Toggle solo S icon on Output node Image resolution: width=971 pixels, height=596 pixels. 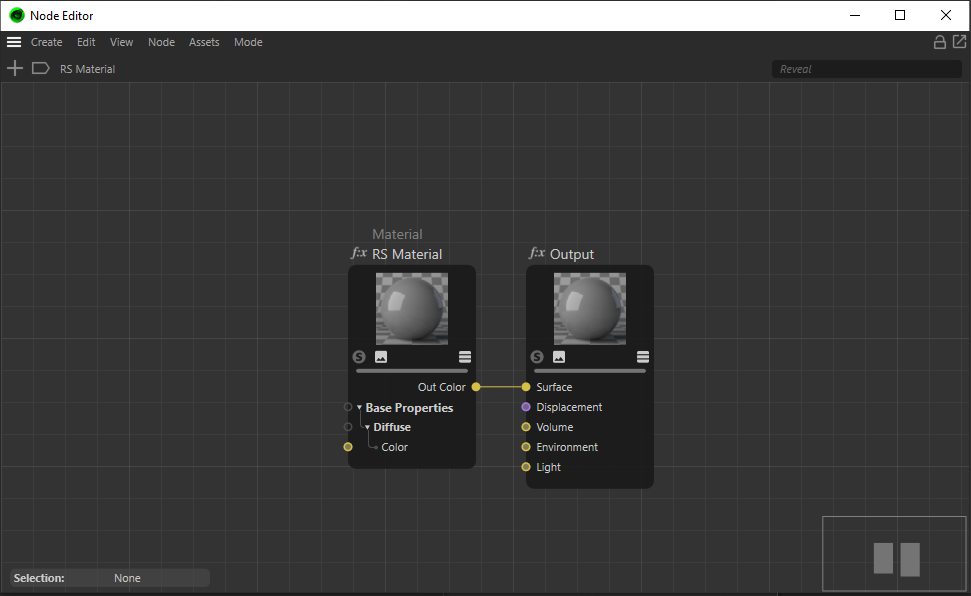coord(537,357)
